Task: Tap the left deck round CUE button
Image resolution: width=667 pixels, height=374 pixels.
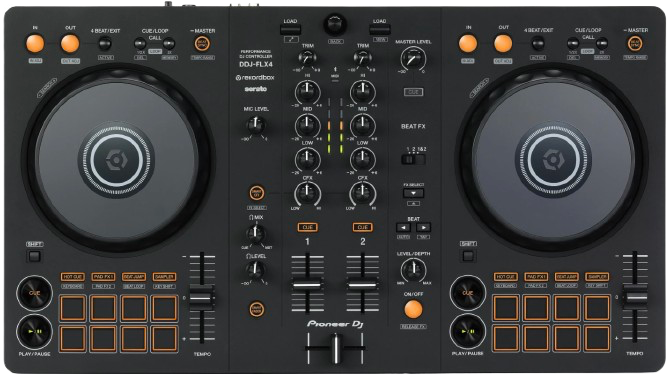Action: (34, 293)
